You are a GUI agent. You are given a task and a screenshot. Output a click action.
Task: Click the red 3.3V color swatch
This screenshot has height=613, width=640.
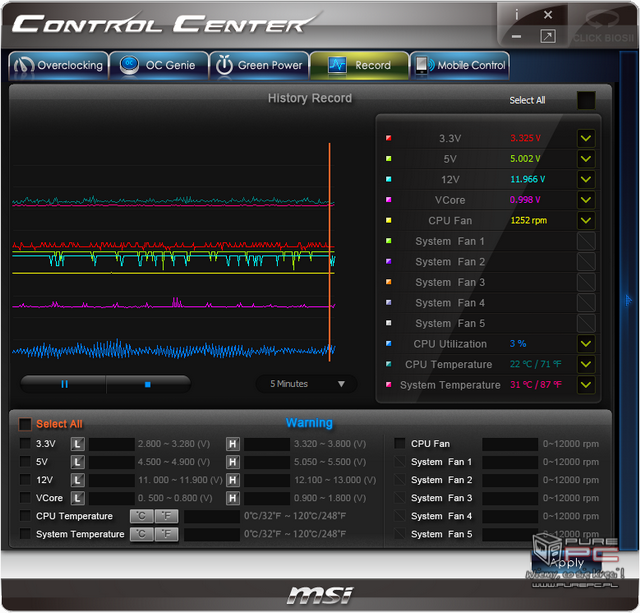click(x=389, y=138)
